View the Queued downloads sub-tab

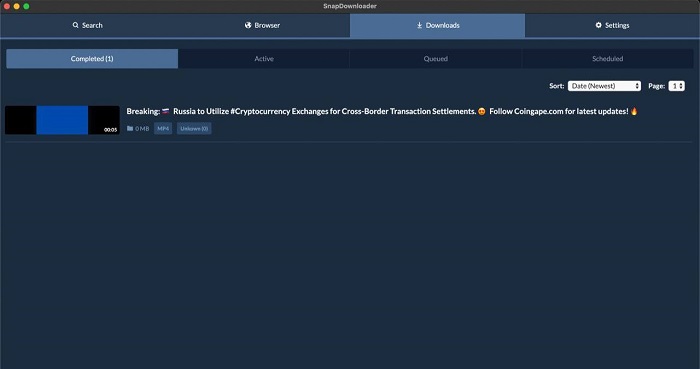[436, 58]
